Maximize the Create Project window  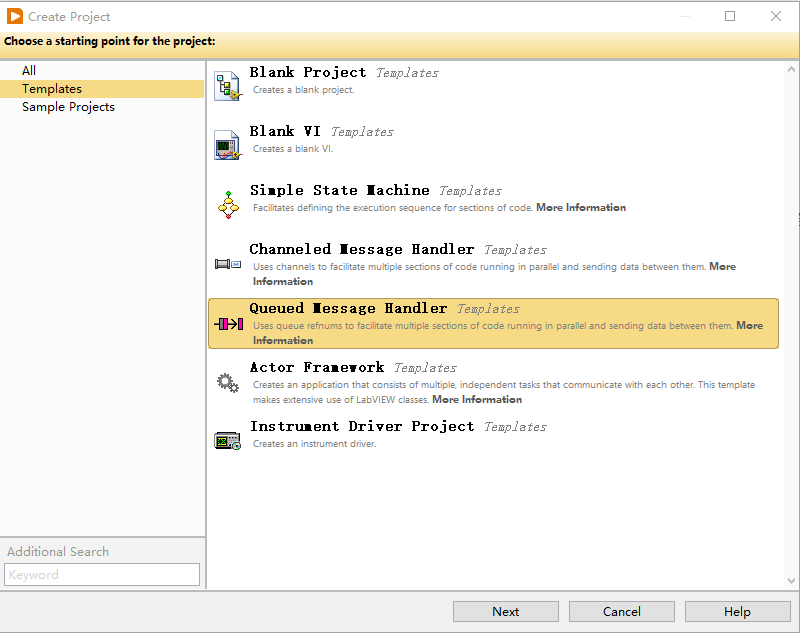coord(730,16)
